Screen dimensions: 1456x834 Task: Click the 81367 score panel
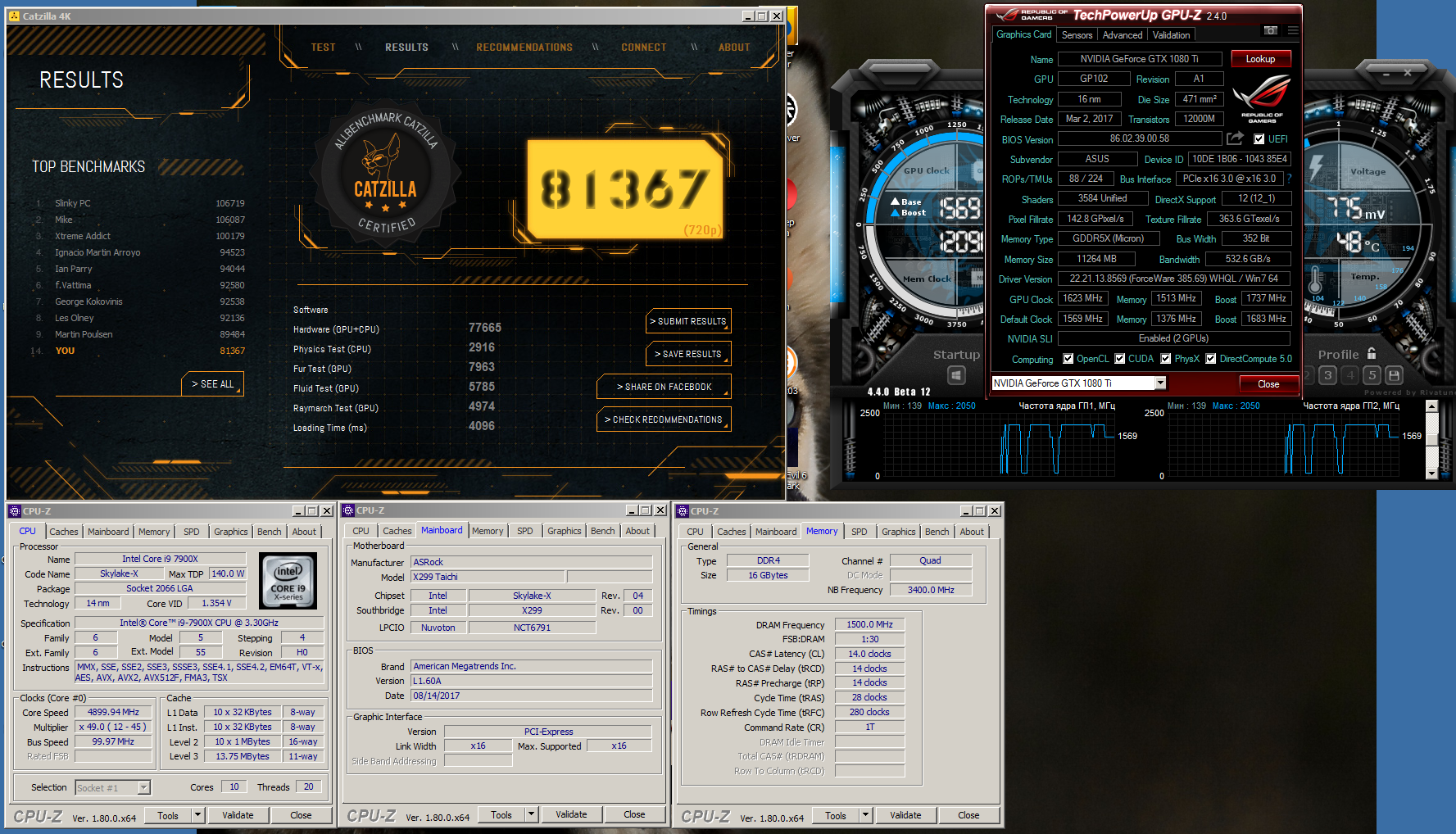point(624,189)
